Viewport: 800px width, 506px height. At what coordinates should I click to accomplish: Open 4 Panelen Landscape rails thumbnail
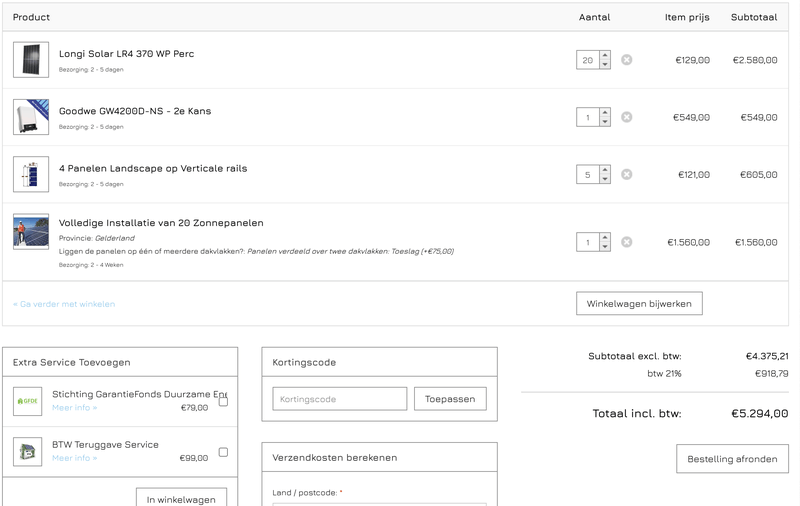coord(31,174)
